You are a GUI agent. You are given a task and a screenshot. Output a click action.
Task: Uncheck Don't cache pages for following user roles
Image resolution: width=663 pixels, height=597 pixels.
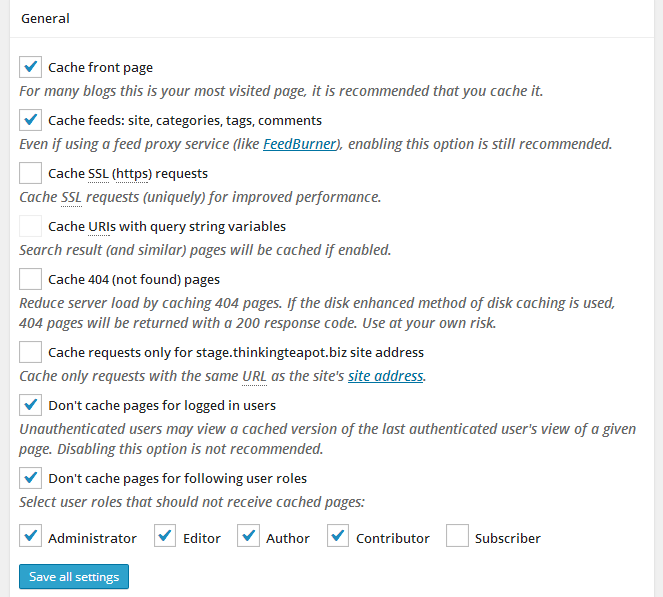pyautogui.click(x=30, y=477)
